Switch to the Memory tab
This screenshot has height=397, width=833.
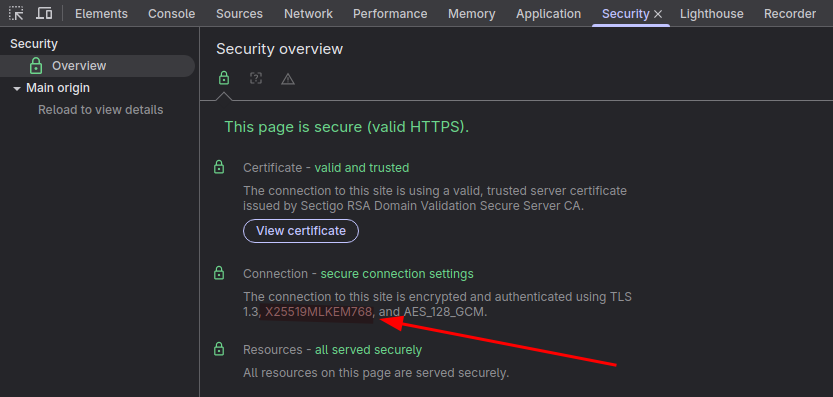472,14
